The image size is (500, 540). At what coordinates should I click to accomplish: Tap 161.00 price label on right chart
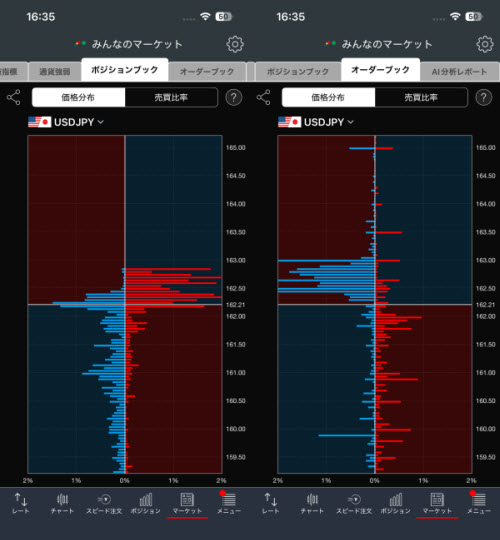pyautogui.click(x=486, y=373)
